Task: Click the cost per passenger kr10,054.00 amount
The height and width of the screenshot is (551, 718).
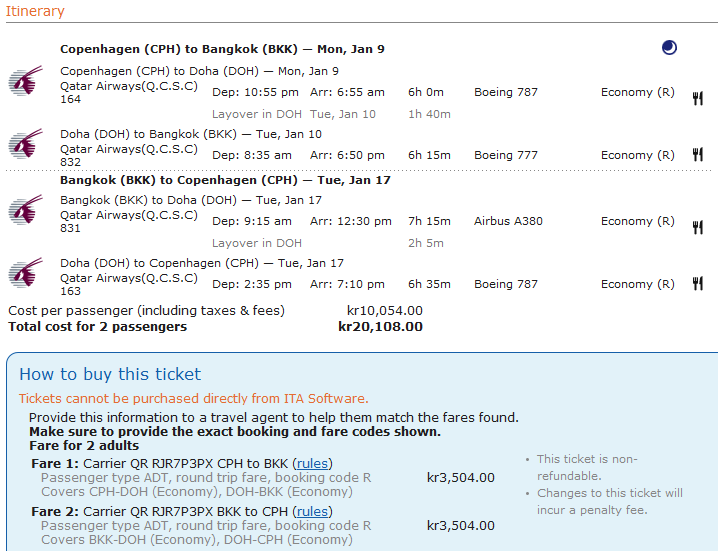Action: coord(384,311)
